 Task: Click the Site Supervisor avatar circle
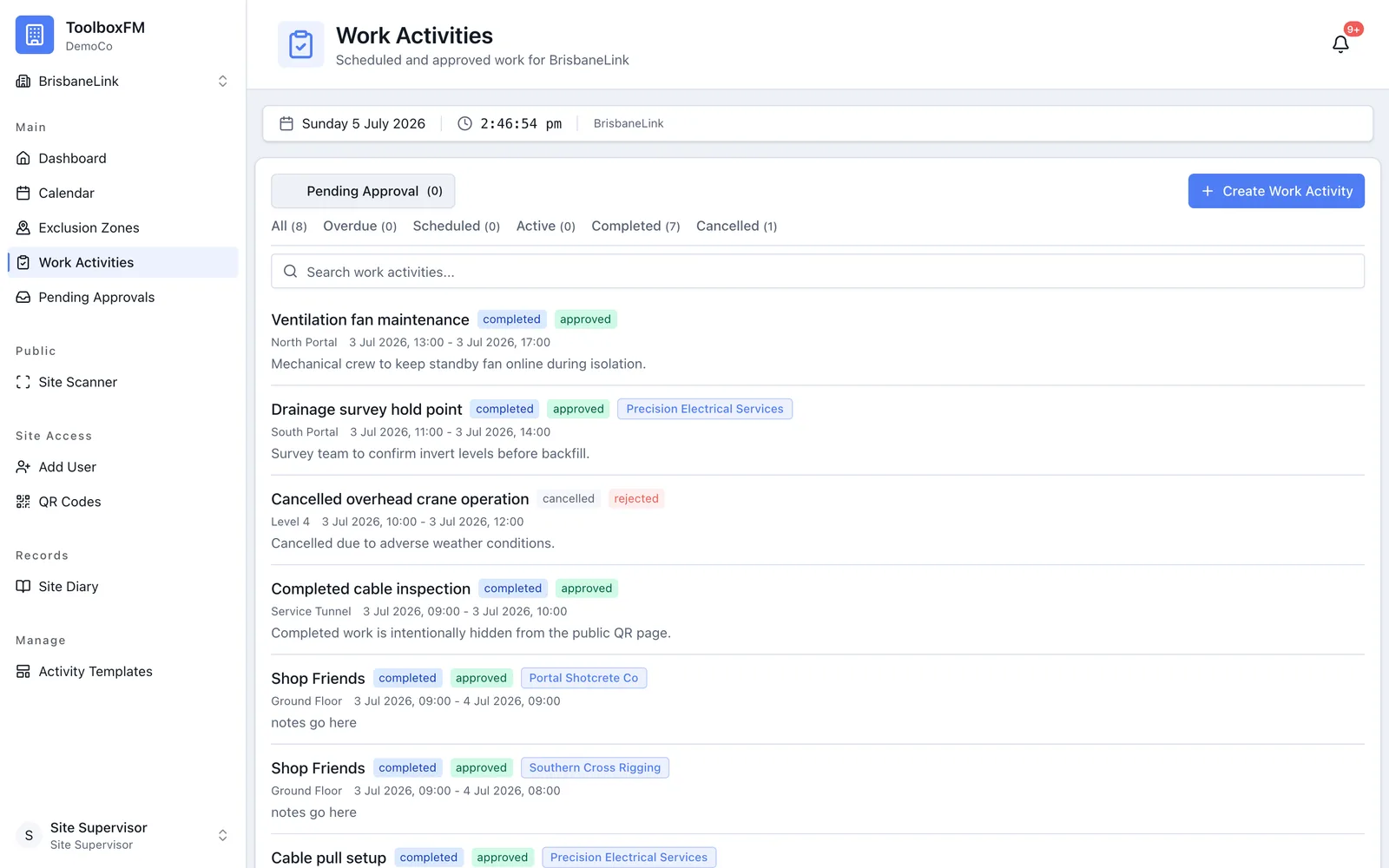29,835
